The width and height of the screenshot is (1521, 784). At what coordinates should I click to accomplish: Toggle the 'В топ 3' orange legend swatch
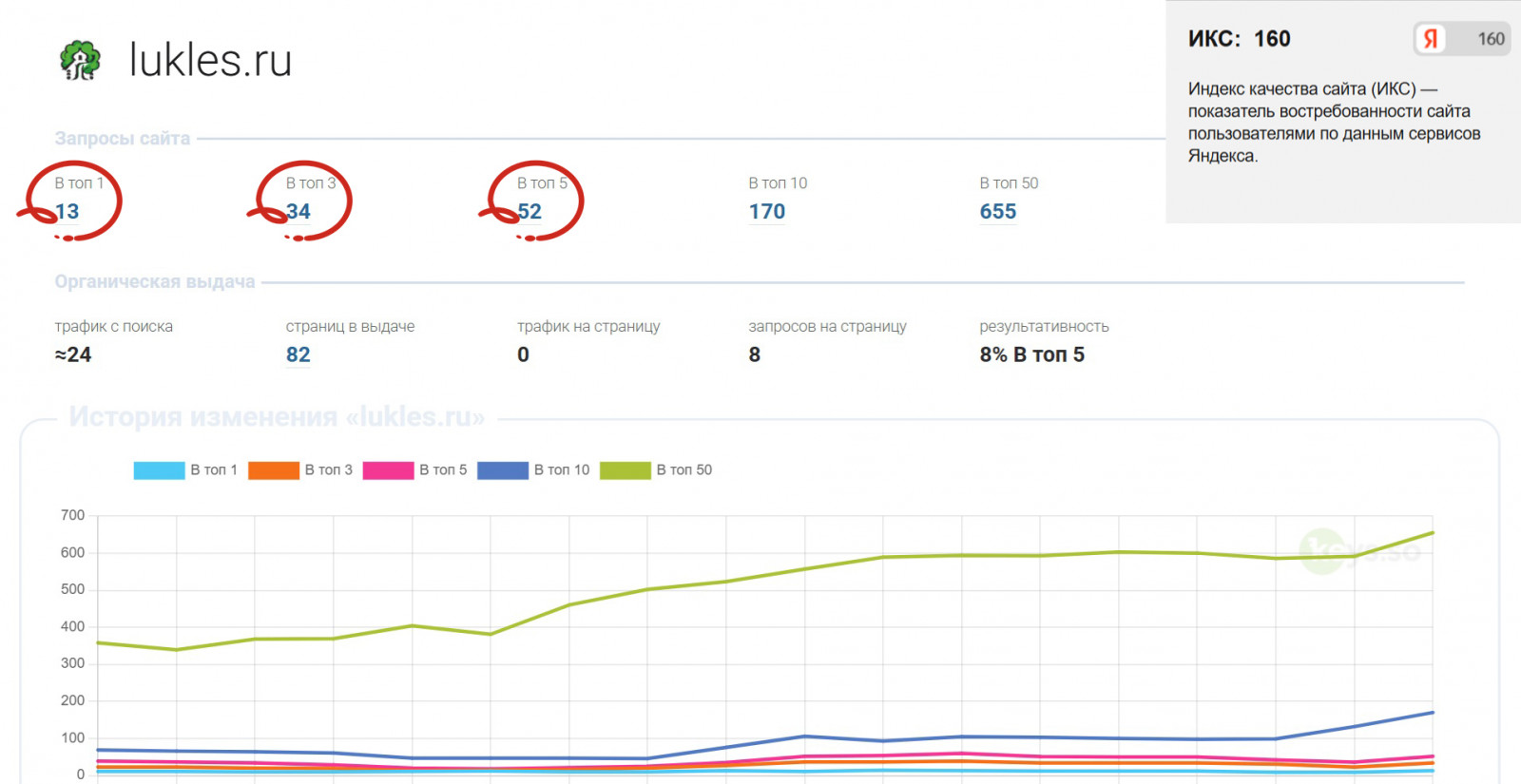[274, 469]
